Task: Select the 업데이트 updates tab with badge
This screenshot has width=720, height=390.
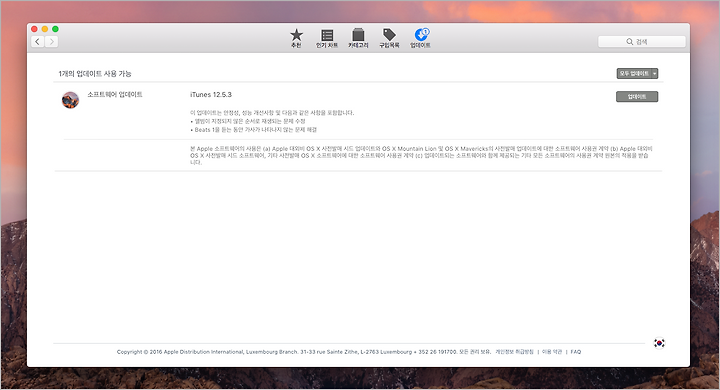Action: coord(420,38)
